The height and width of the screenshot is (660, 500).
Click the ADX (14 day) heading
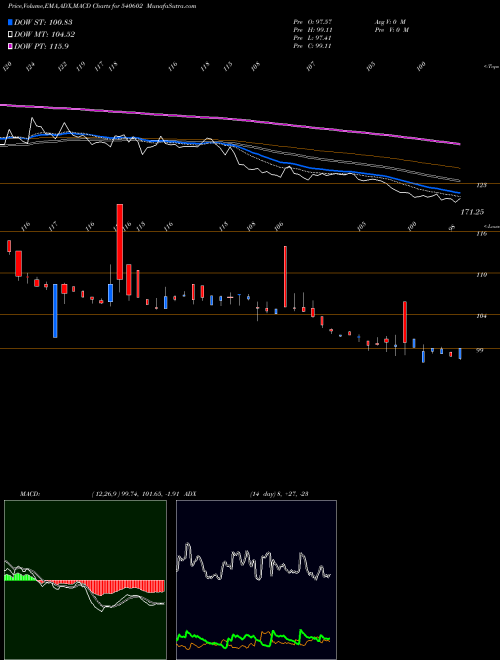tap(248, 493)
